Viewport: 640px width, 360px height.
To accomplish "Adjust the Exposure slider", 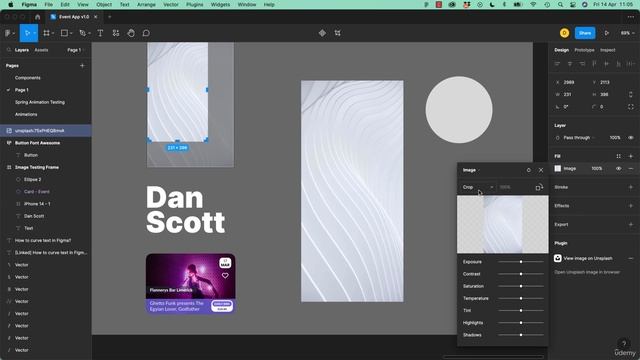I will coord(521,262).
